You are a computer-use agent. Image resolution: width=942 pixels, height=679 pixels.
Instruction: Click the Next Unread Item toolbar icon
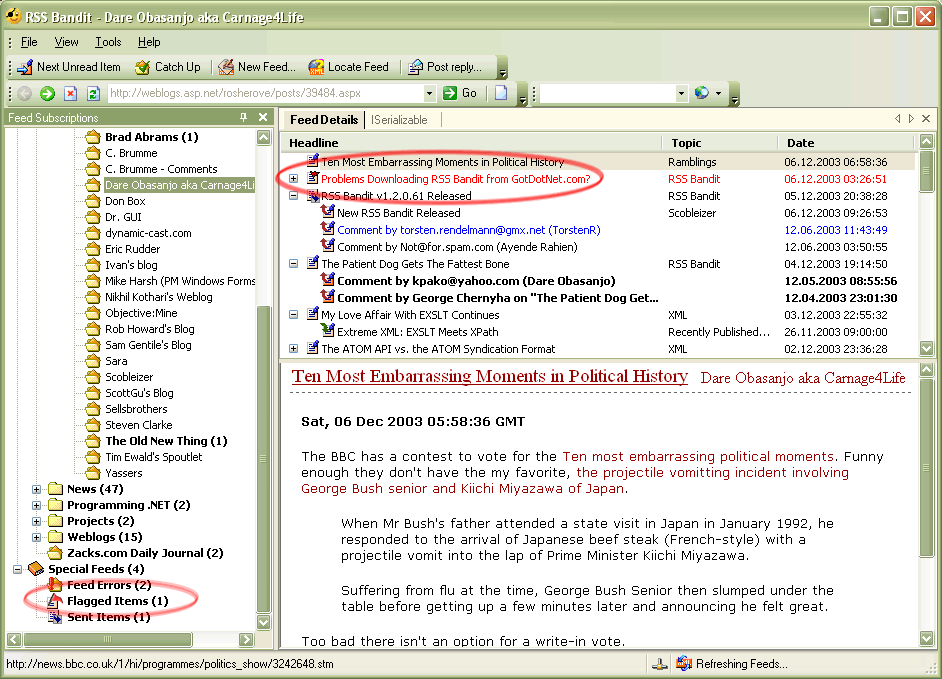[x=25, y=67]
